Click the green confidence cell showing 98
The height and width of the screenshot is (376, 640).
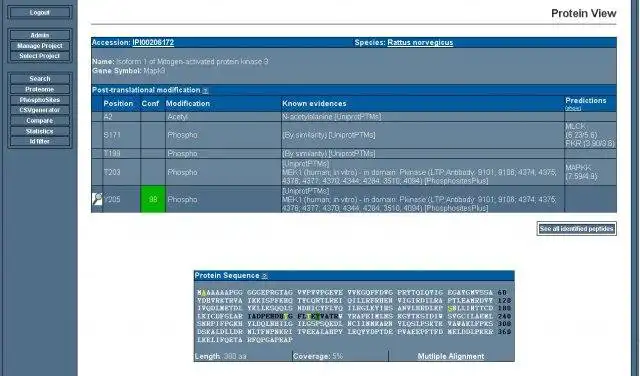[x=153, y=199]
